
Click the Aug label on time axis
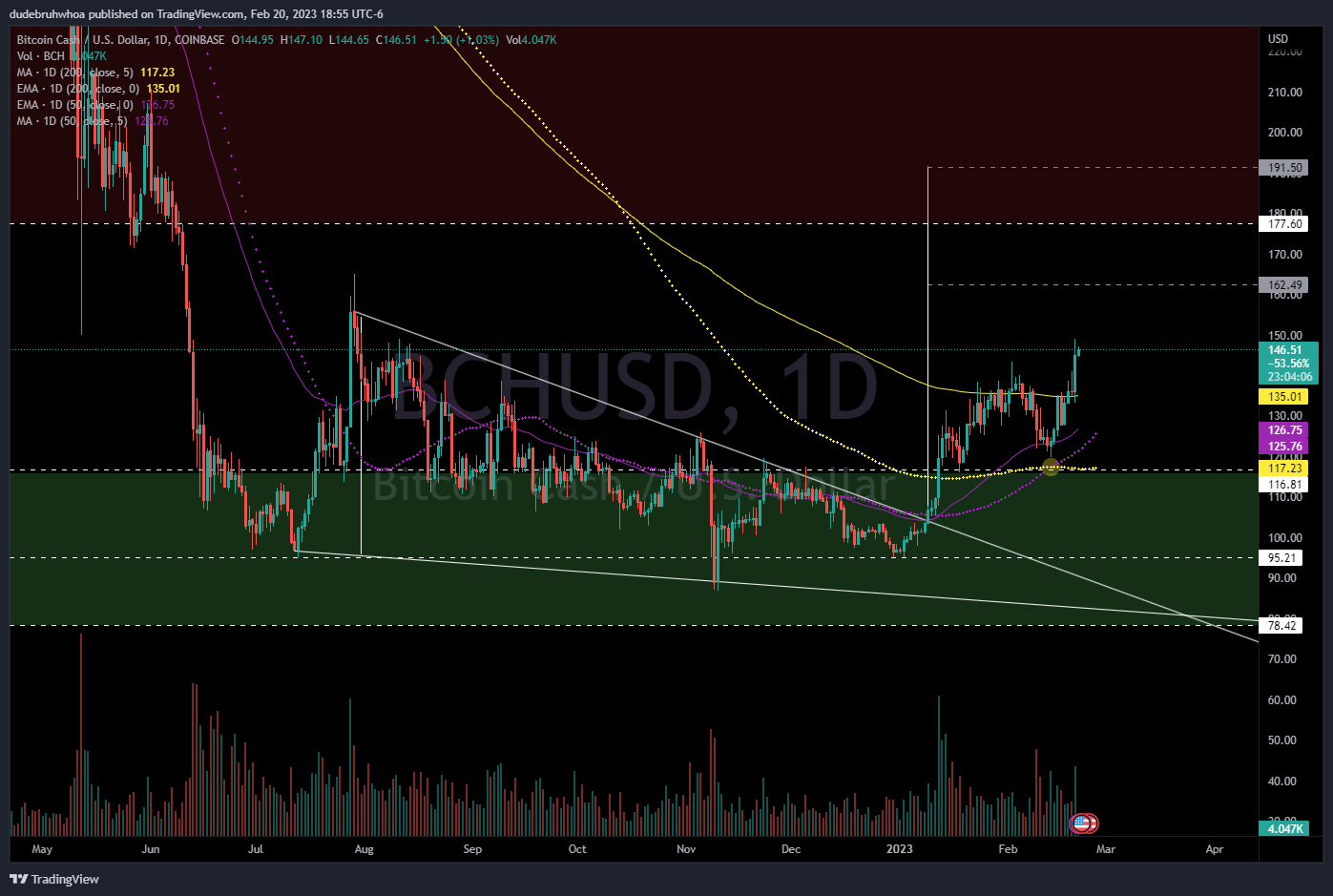pos(364,849)
